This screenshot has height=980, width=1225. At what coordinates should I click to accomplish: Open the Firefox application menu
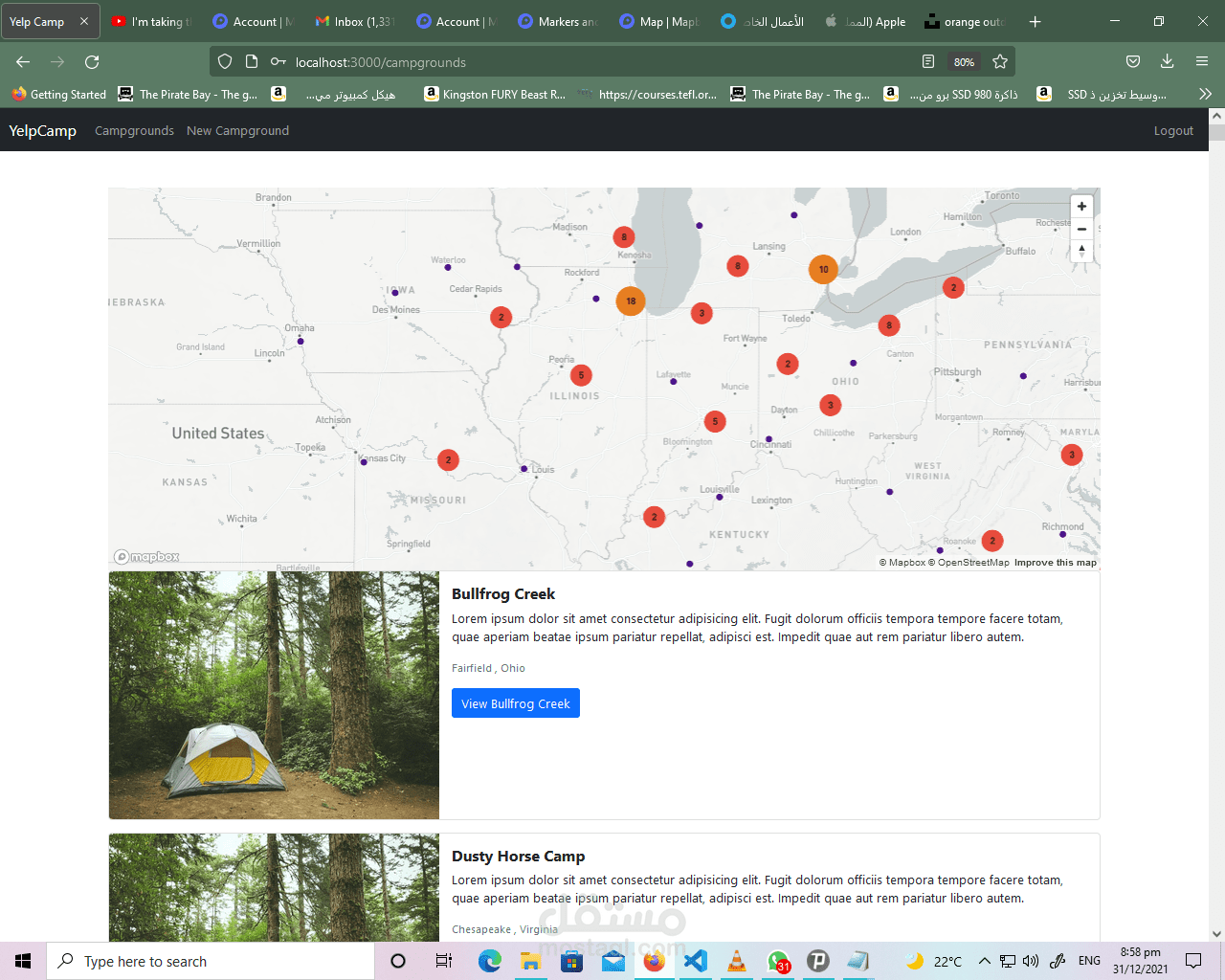point(1202,61)
